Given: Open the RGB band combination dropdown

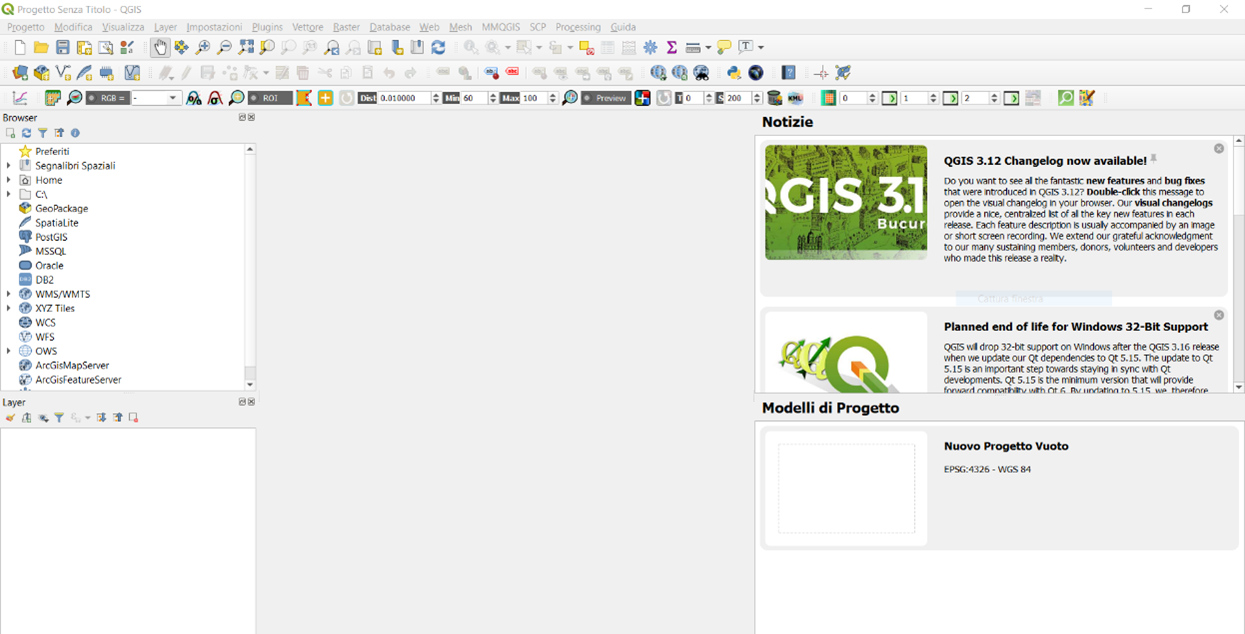Looking at the screenshot, I should (x=173, y=98).
